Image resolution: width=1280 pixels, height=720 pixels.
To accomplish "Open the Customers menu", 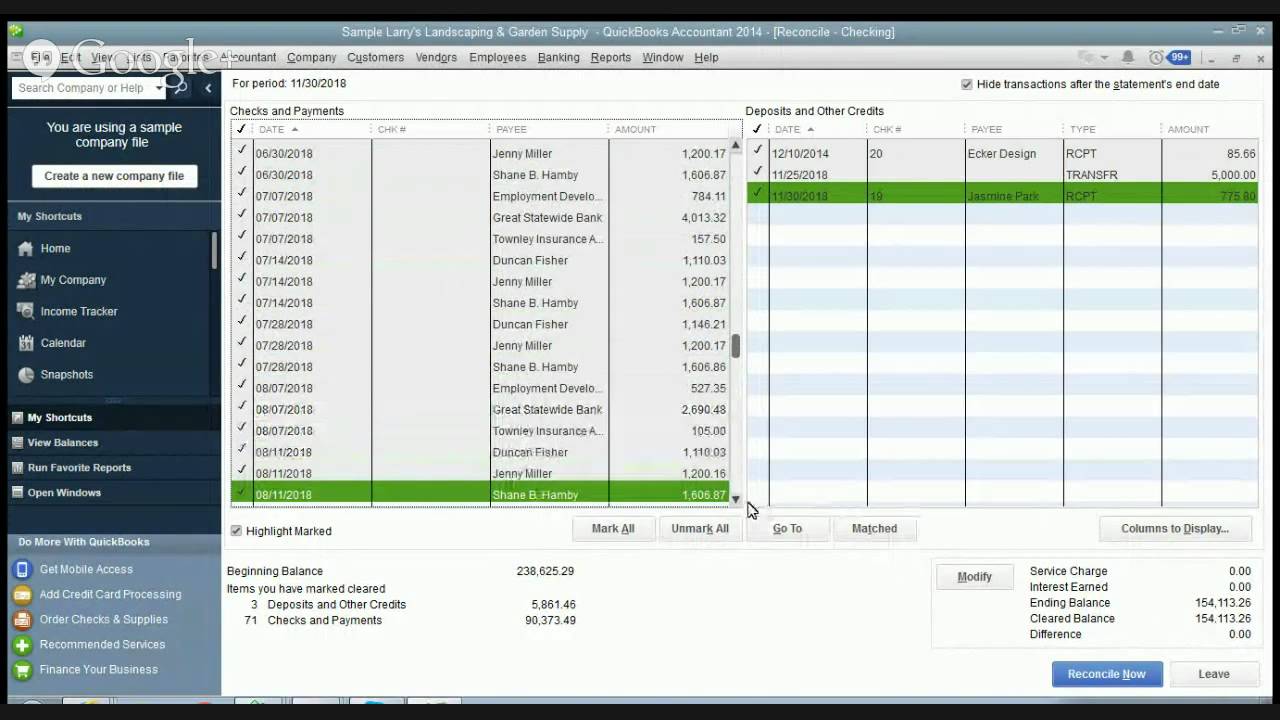I will point(375,58).
